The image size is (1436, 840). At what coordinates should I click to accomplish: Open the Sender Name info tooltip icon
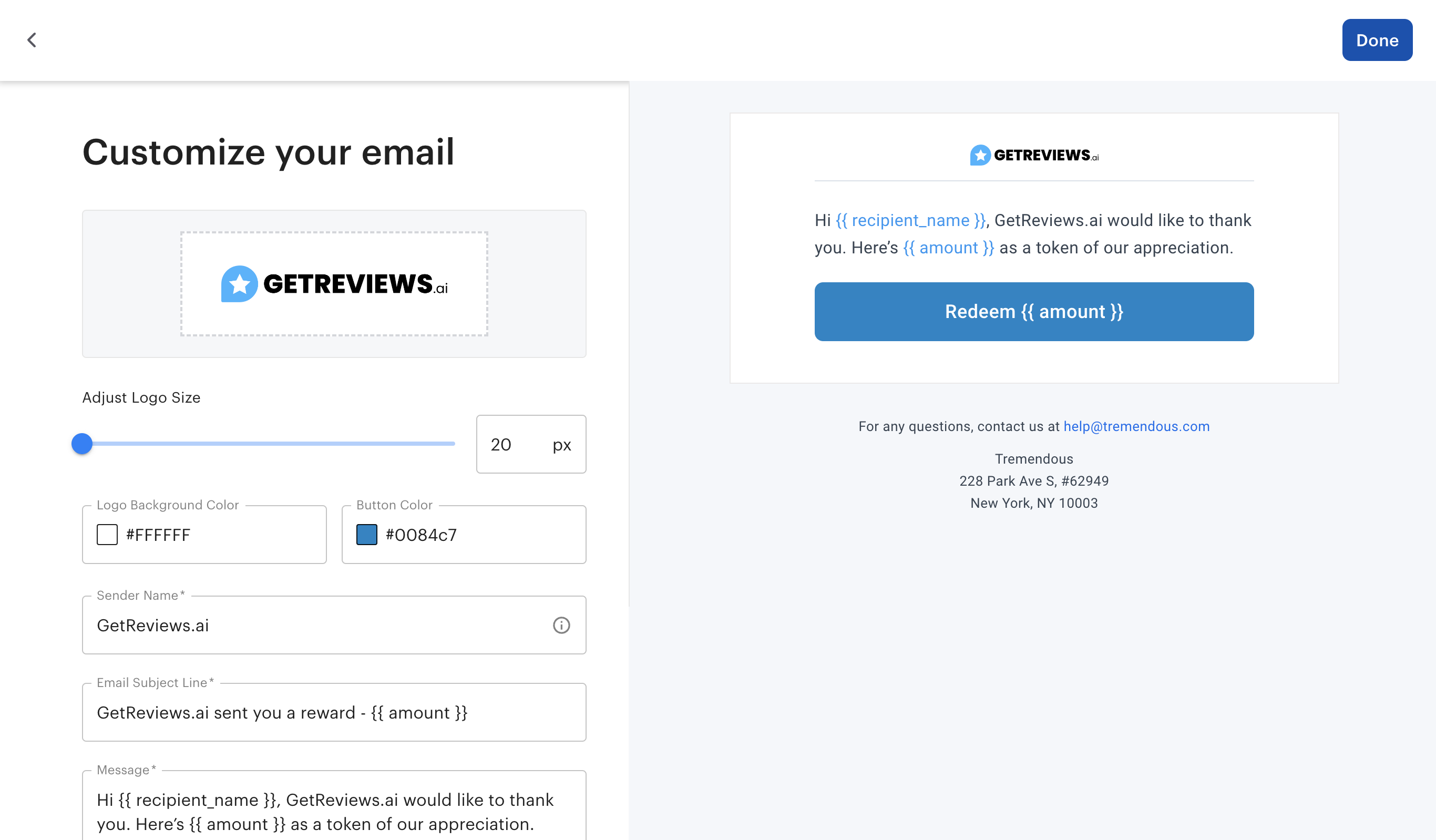pyautogui.click(x=562, y=625)
